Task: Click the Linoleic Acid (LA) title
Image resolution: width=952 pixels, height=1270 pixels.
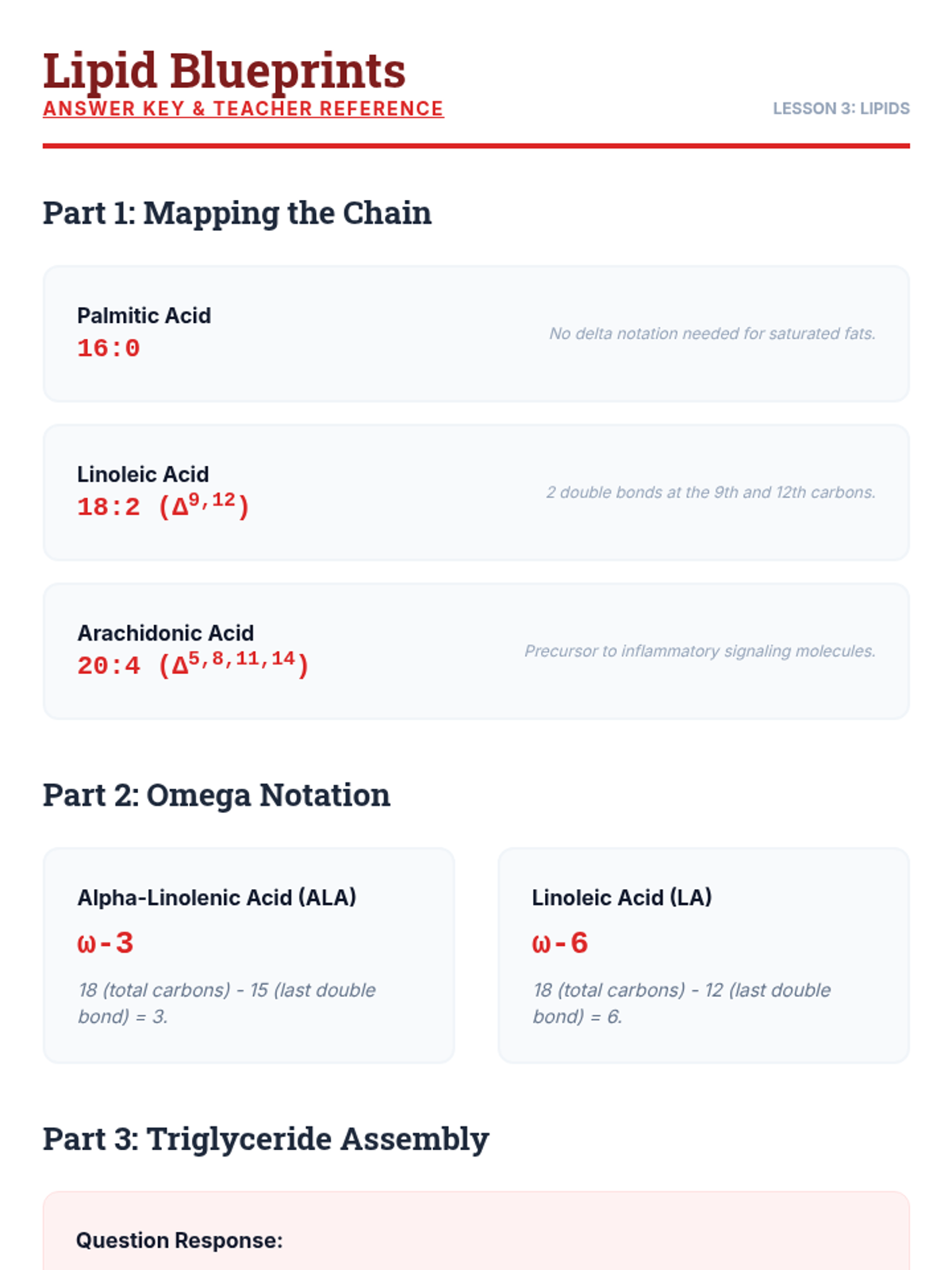Action: [x=621, y=897]
